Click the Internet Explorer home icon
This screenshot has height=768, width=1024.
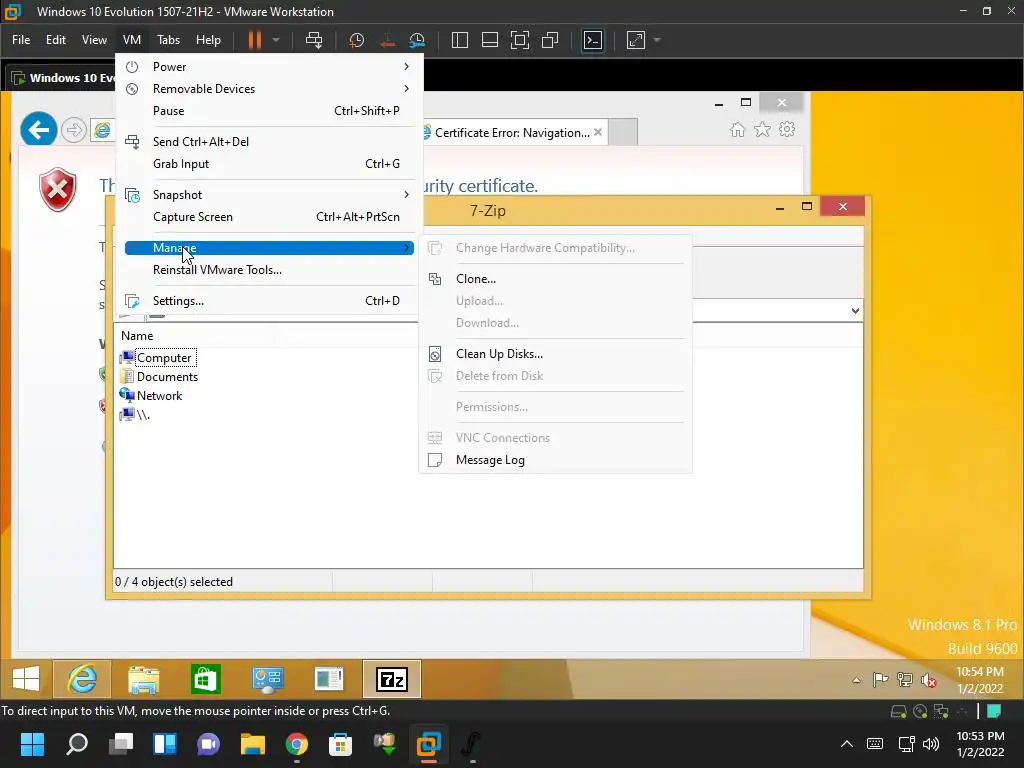737,129
